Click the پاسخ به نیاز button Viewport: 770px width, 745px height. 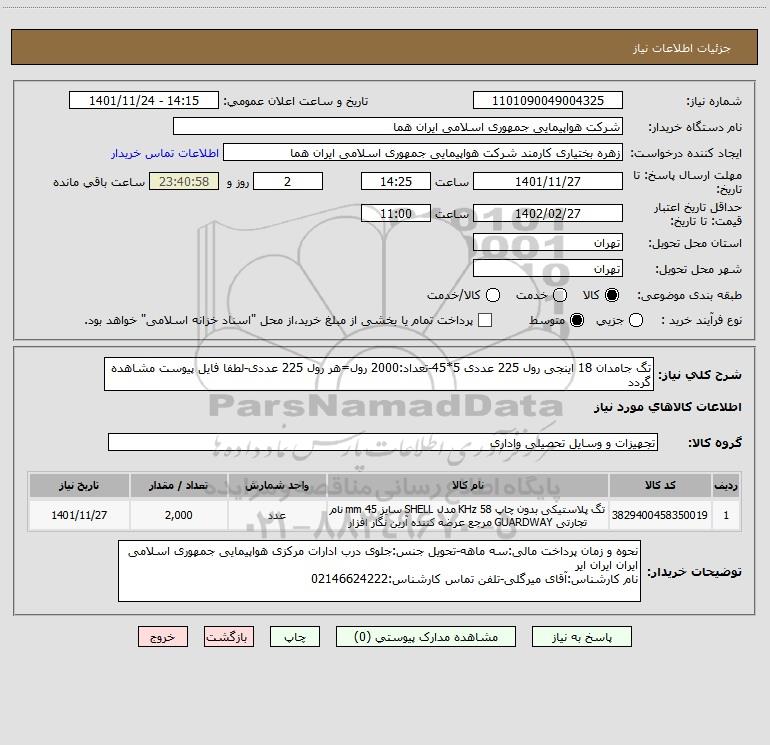[x=582, y=637]
